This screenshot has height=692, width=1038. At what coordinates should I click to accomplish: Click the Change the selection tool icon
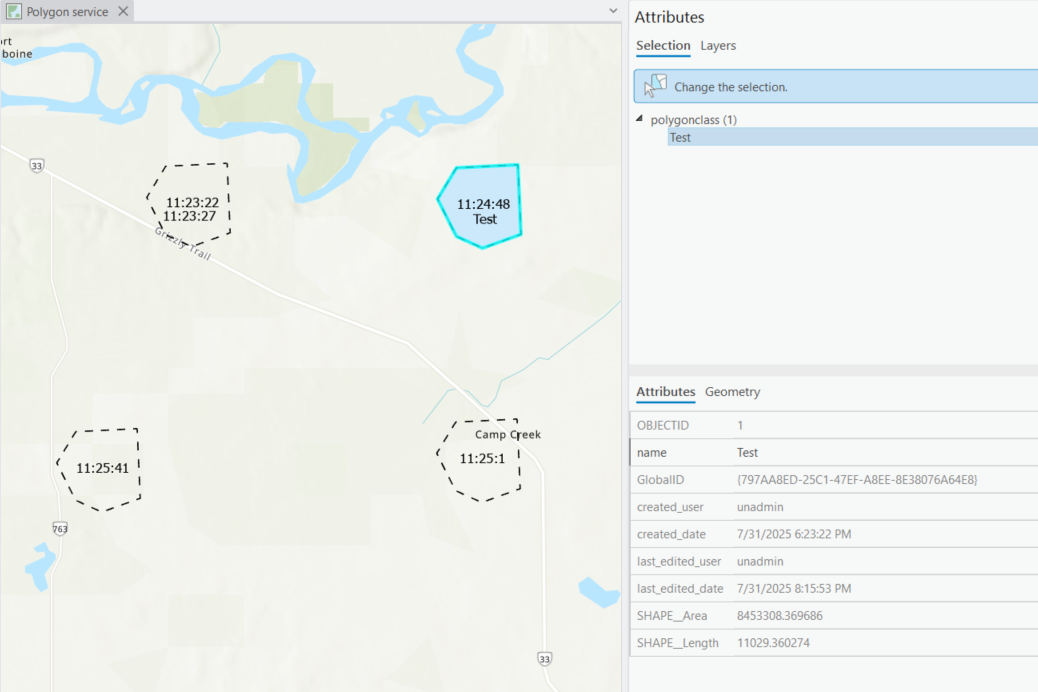coord(655,86)
